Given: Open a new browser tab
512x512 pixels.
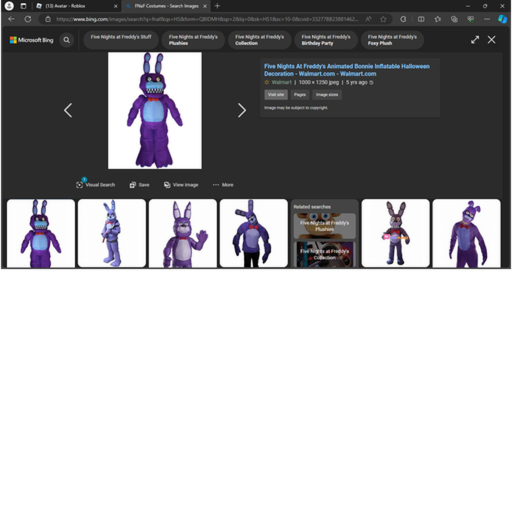Looking at the screenshot, I should tap(217, 6).
